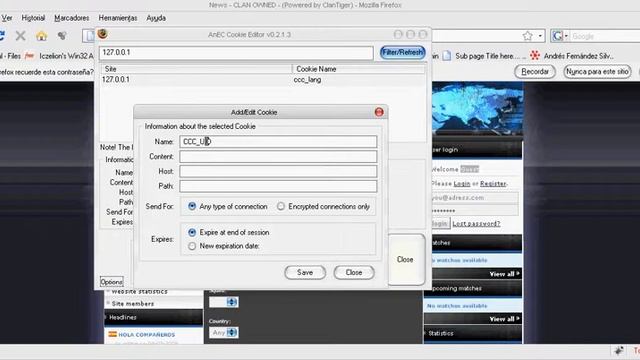Sort by the Site column header
640x360 pixels.
(x=196, y=69)
